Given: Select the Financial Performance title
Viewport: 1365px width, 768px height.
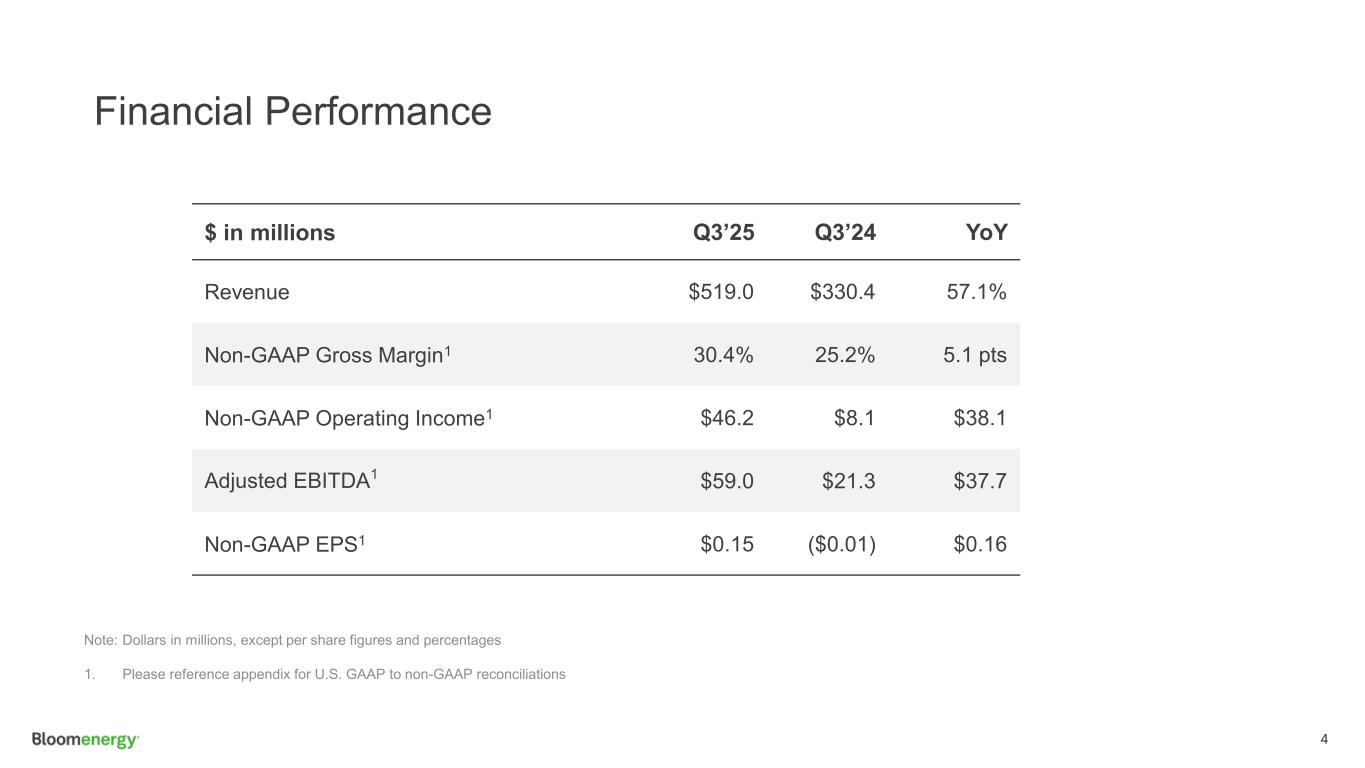Looking at the screenshot, I should tap(292, 111).
